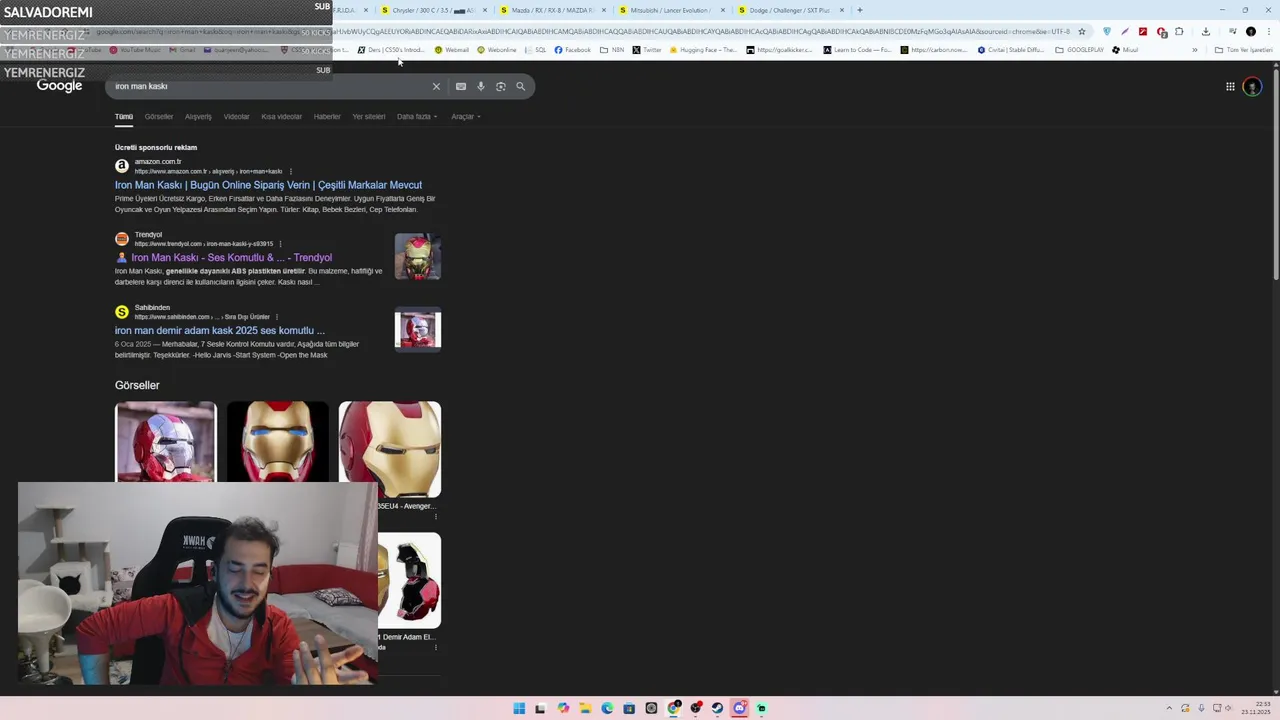The width and height of the screenshot is (1280, 720).
Task: Open Microsoft Edge from the taskbar
Action: pos(607,708)
